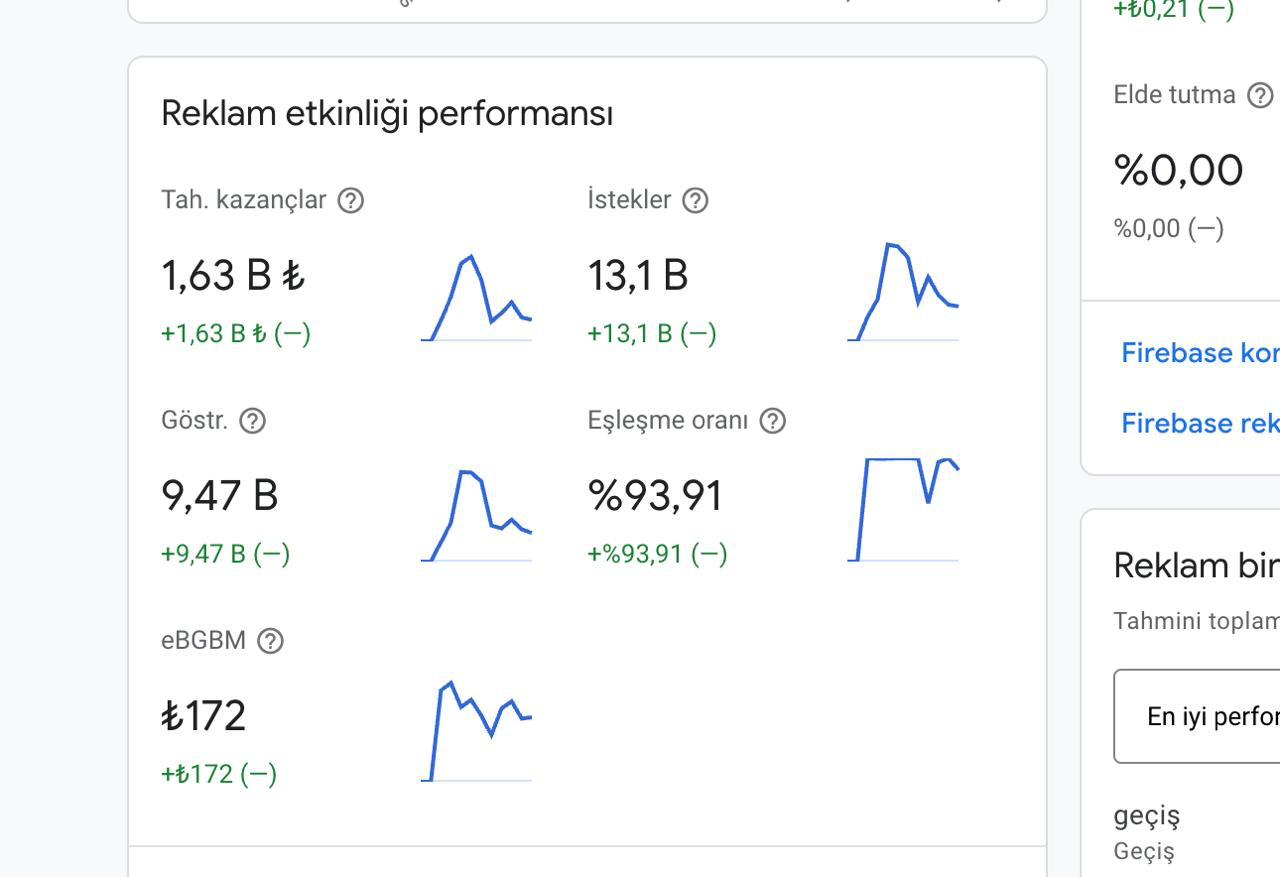Select the Göstr. sparkline chart
The height and width of the screenshot is (877, 1280).
pos(477,515)
